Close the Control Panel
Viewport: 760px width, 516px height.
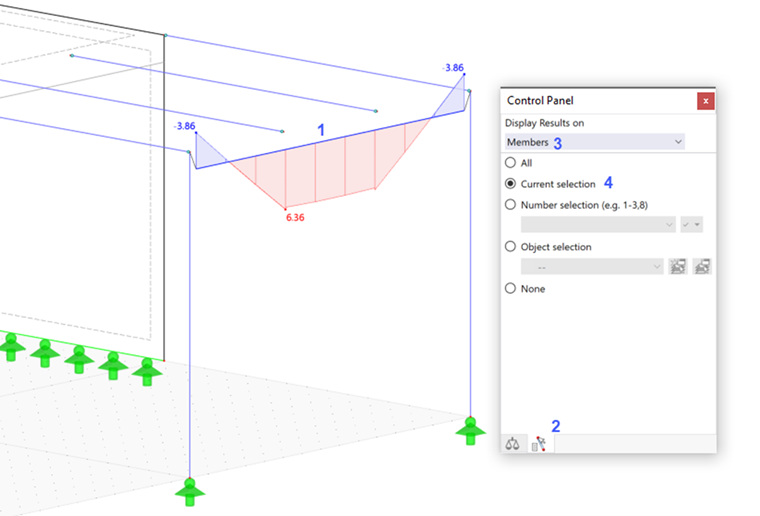[x=706, y=101]
